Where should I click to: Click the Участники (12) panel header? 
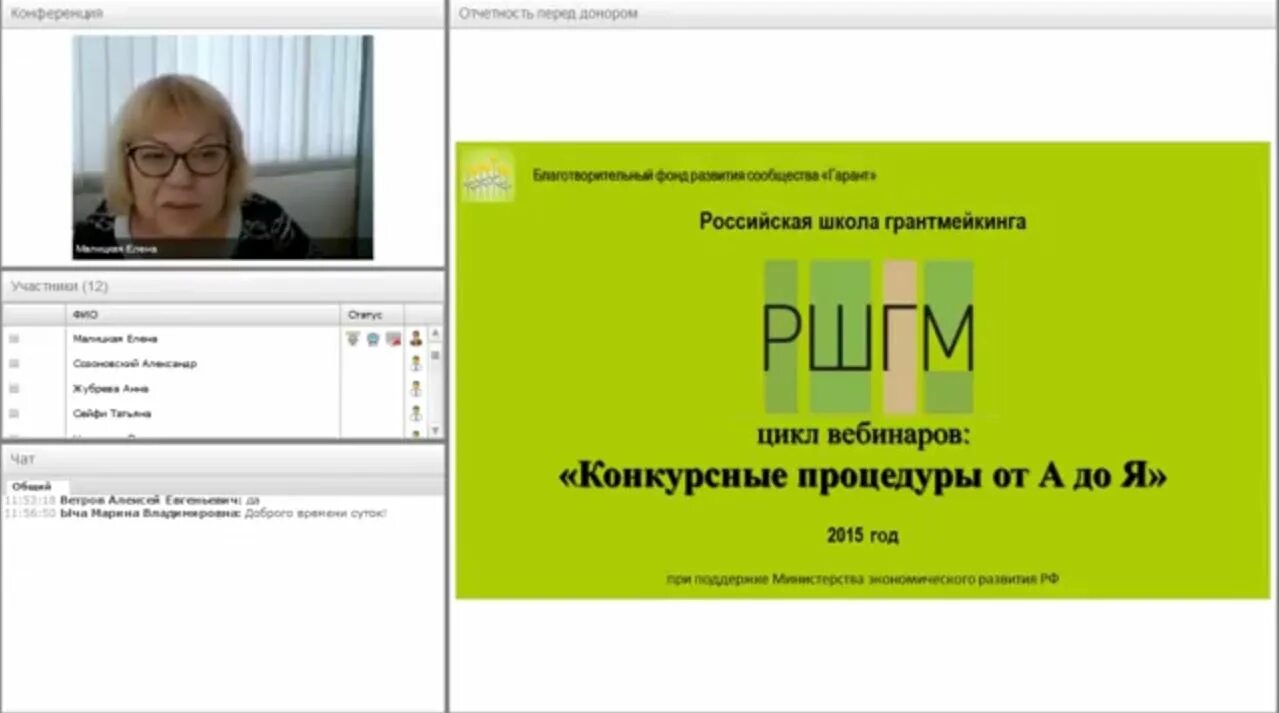click(222, 286)
